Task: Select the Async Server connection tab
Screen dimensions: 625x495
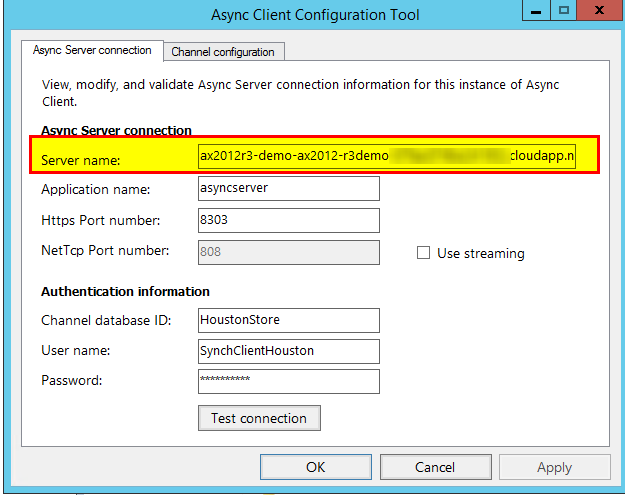Action: click(x=92, y=50)
